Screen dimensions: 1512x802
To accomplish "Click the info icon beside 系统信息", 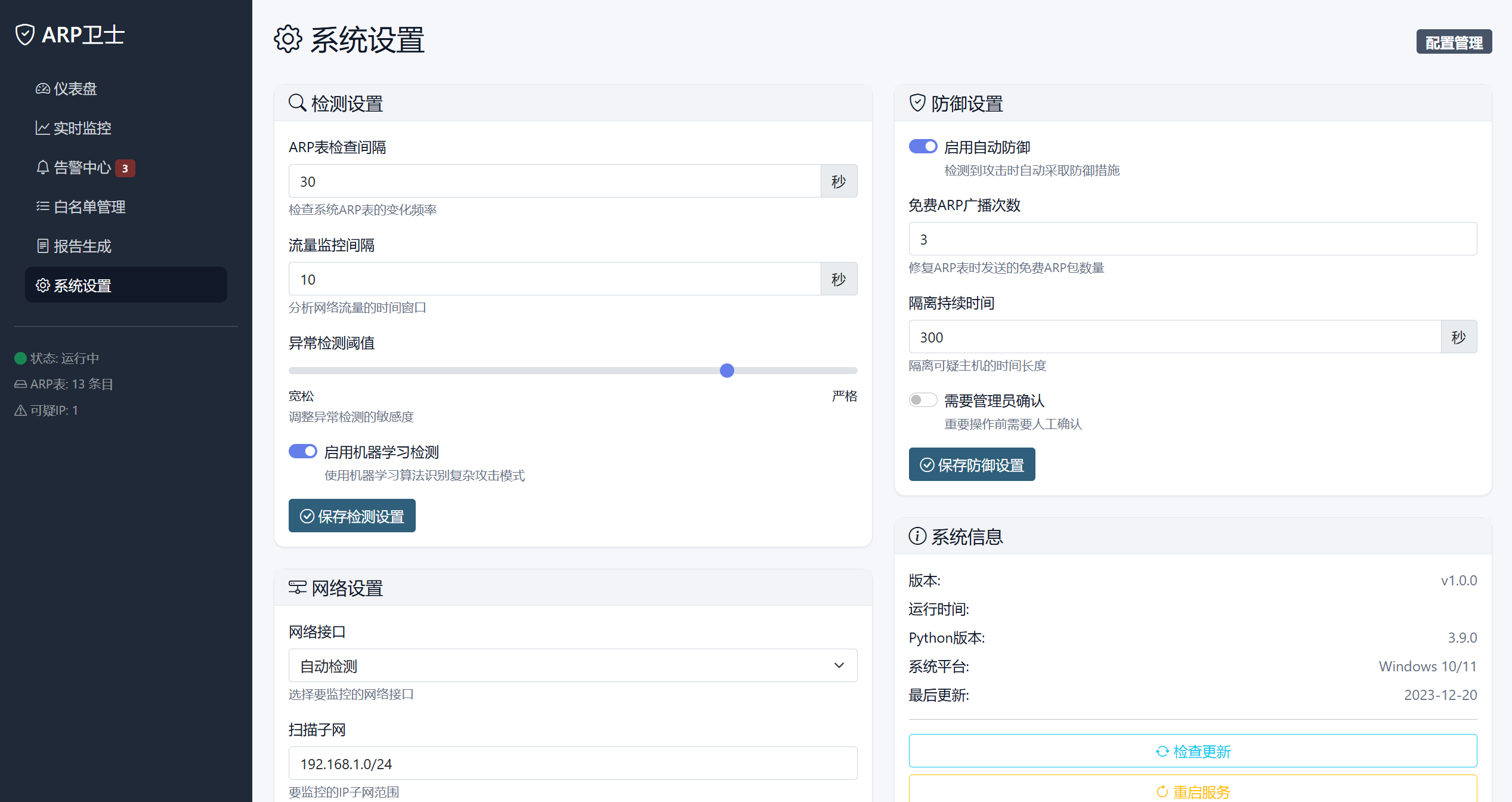I will [917, 536].
